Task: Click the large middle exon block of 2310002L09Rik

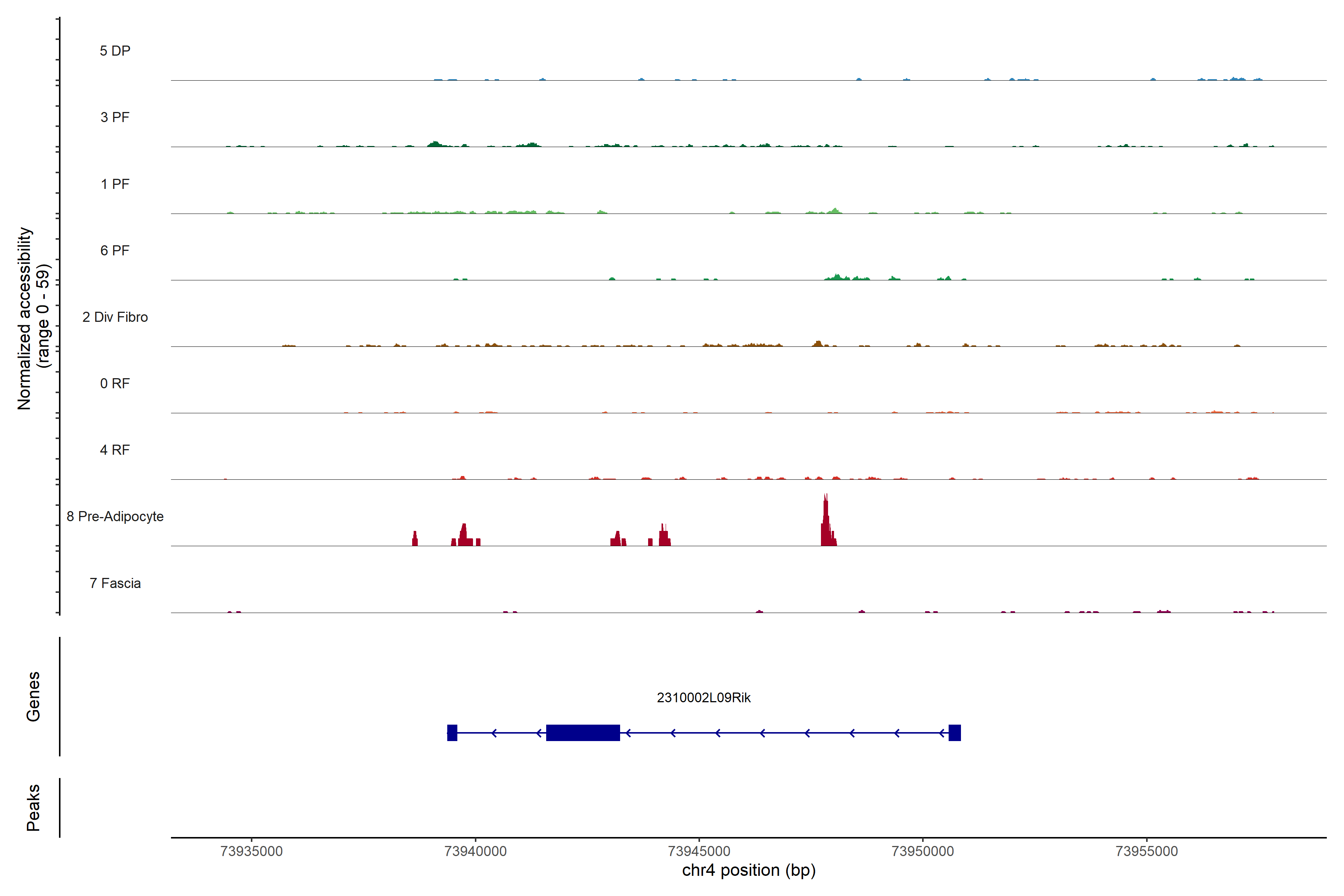Action: pos(583,732)
